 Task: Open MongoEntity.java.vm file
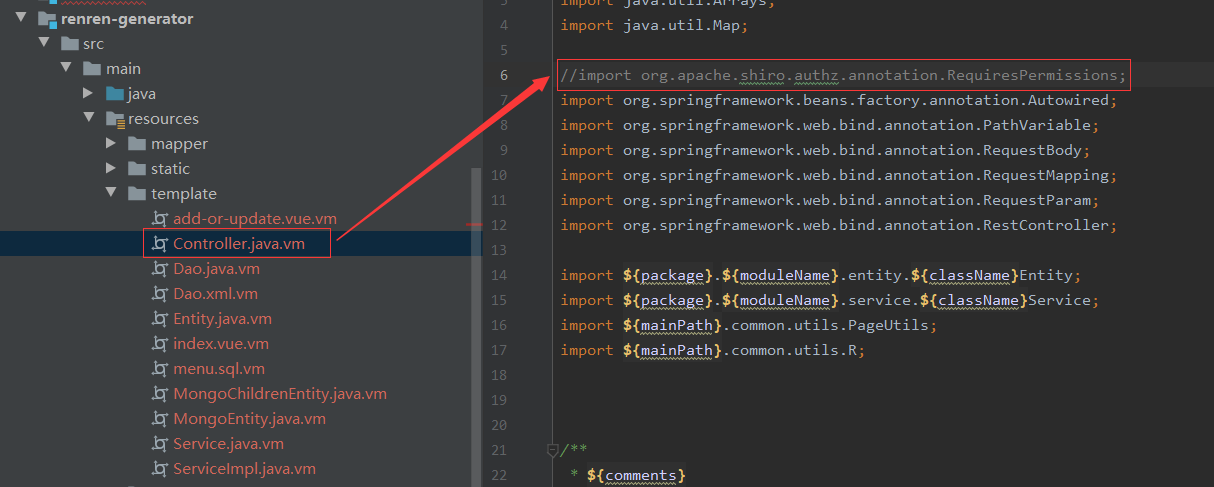tap(249, 419)
